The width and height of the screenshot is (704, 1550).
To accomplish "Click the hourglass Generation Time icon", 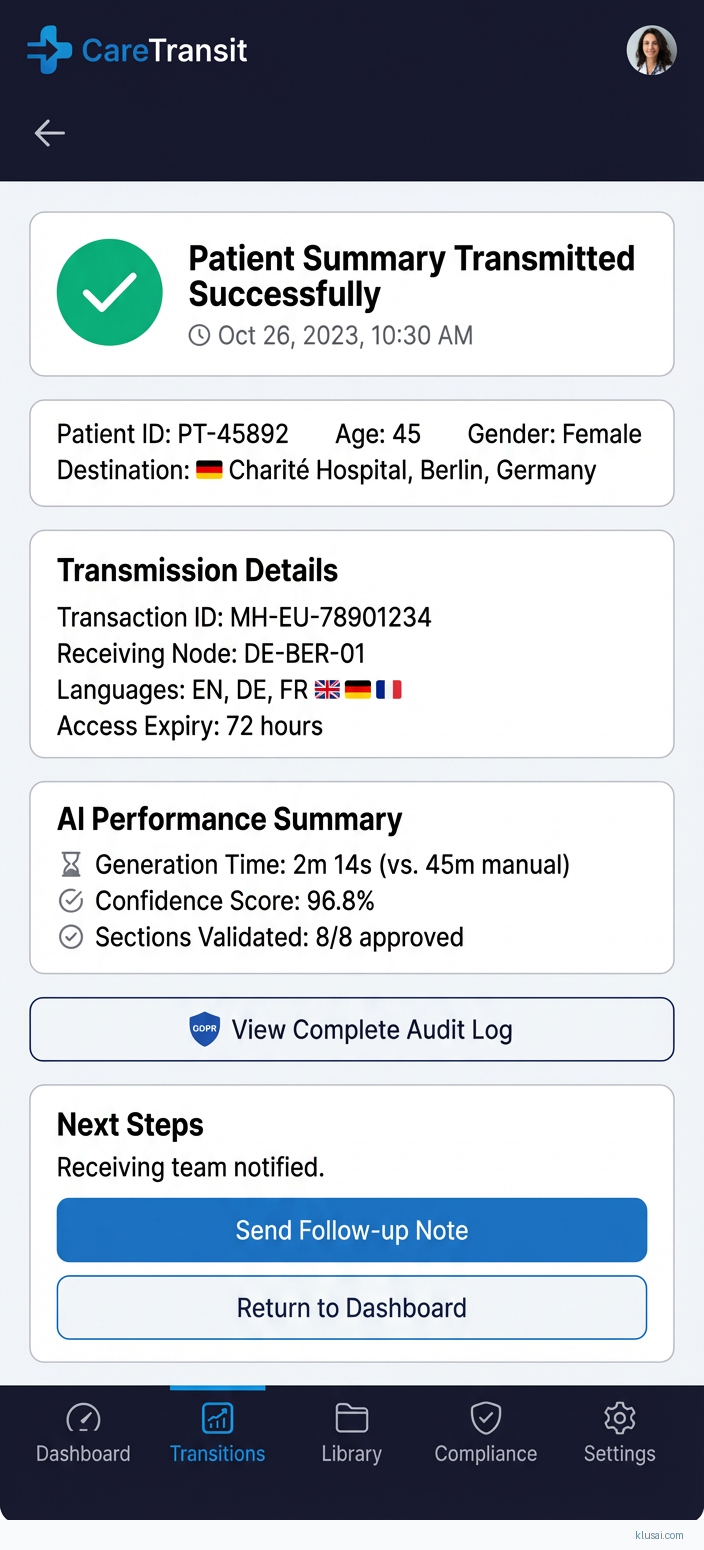I will tap(71, 865).
